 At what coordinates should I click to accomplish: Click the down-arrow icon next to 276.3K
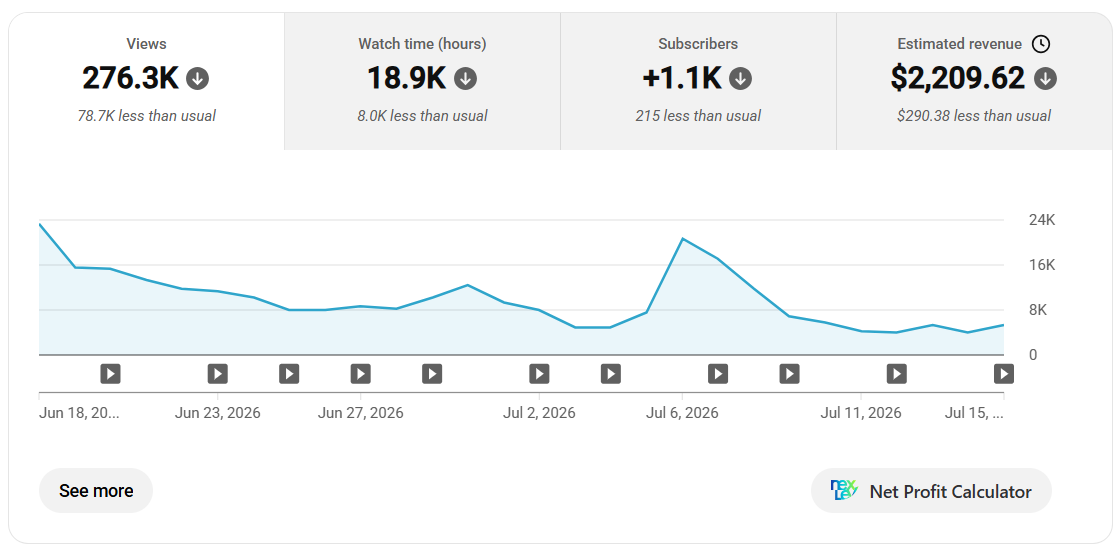[x=197, y=78]
